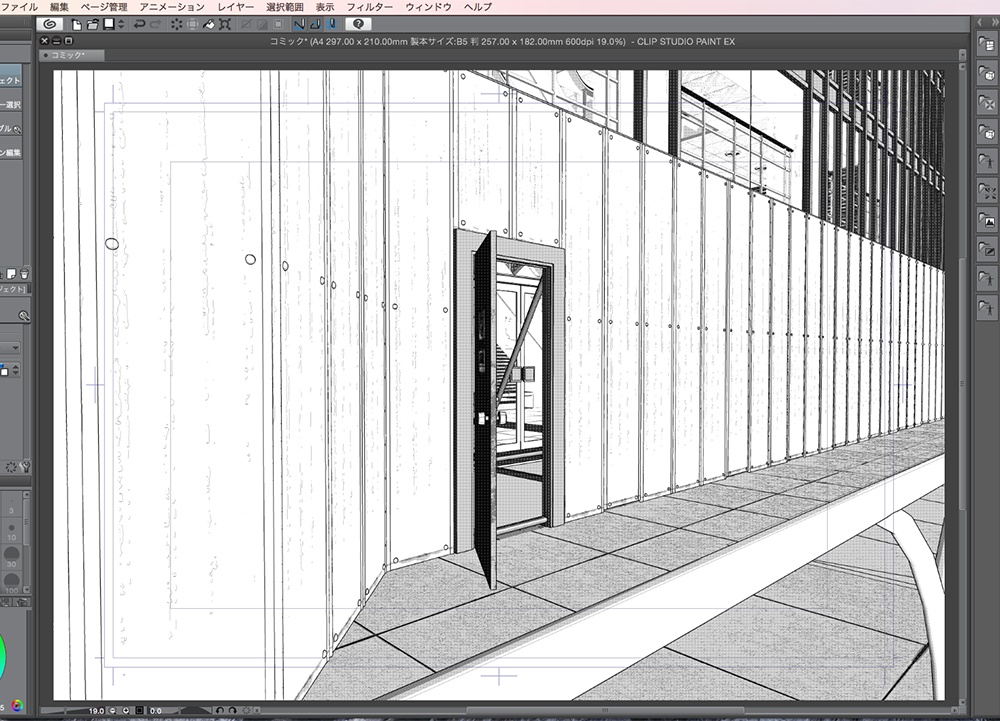Open the 選択範囲 menu
The image size is (1000, 721).
[x=284, y=7]
